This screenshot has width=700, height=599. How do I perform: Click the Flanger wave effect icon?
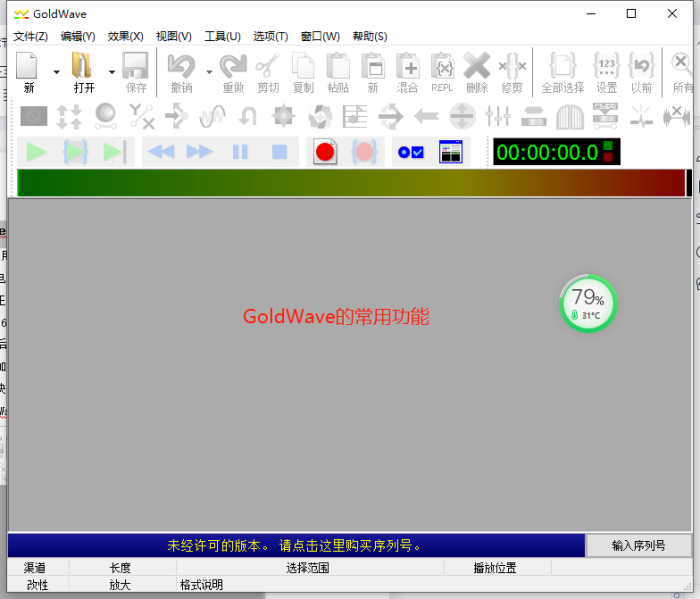[x=212, y=116]
